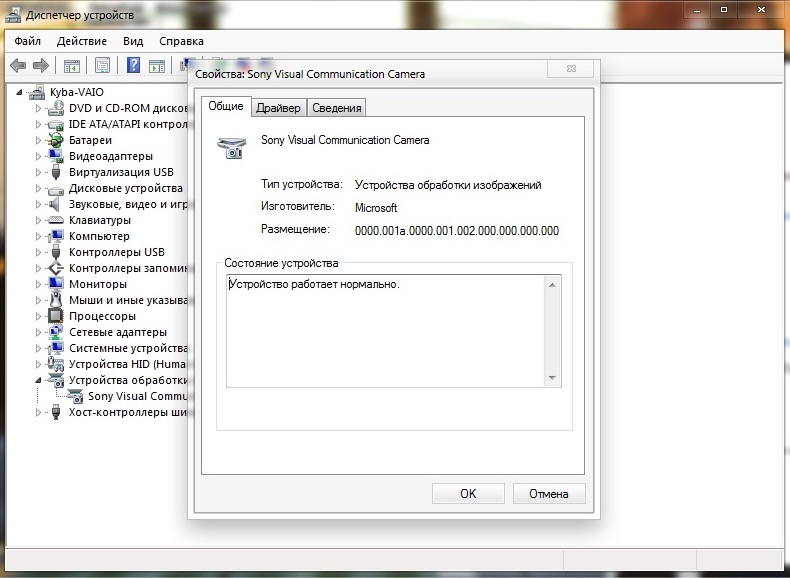Click the Хост-контроллеры bus icon

click(56, 412)
